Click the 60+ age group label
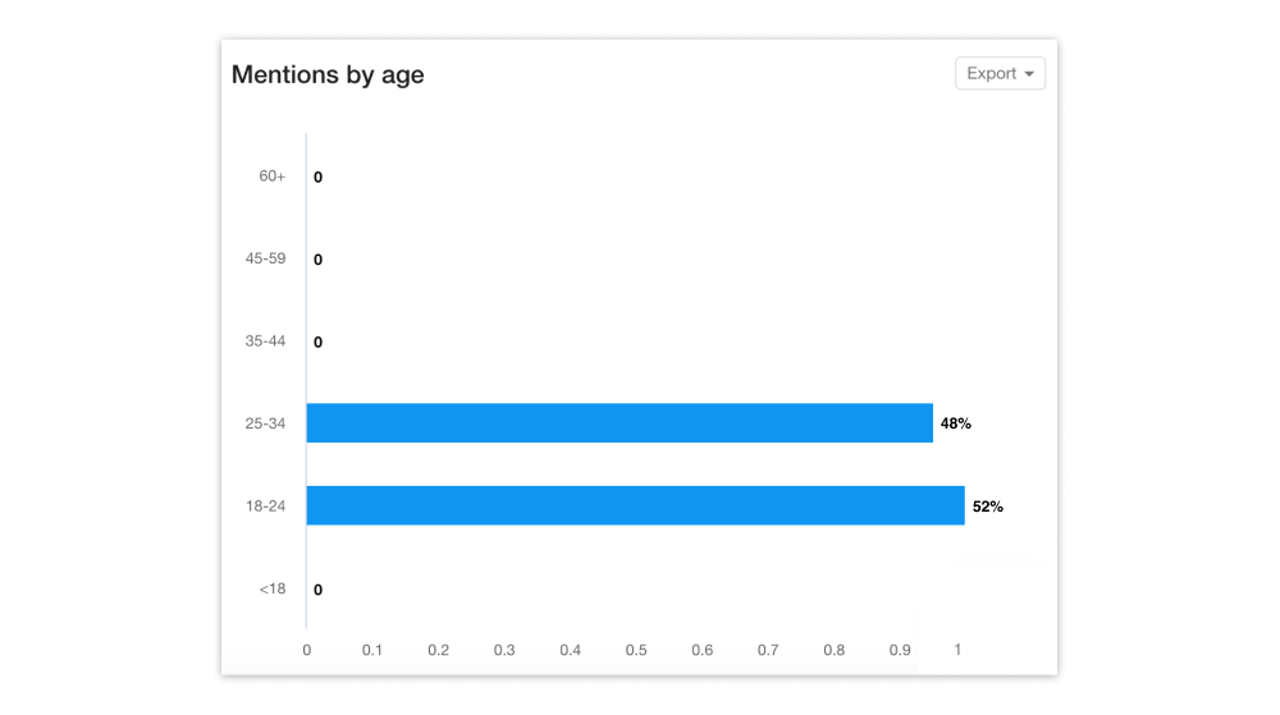Screen dimensions: 1280x715 [x=272, y=176]
